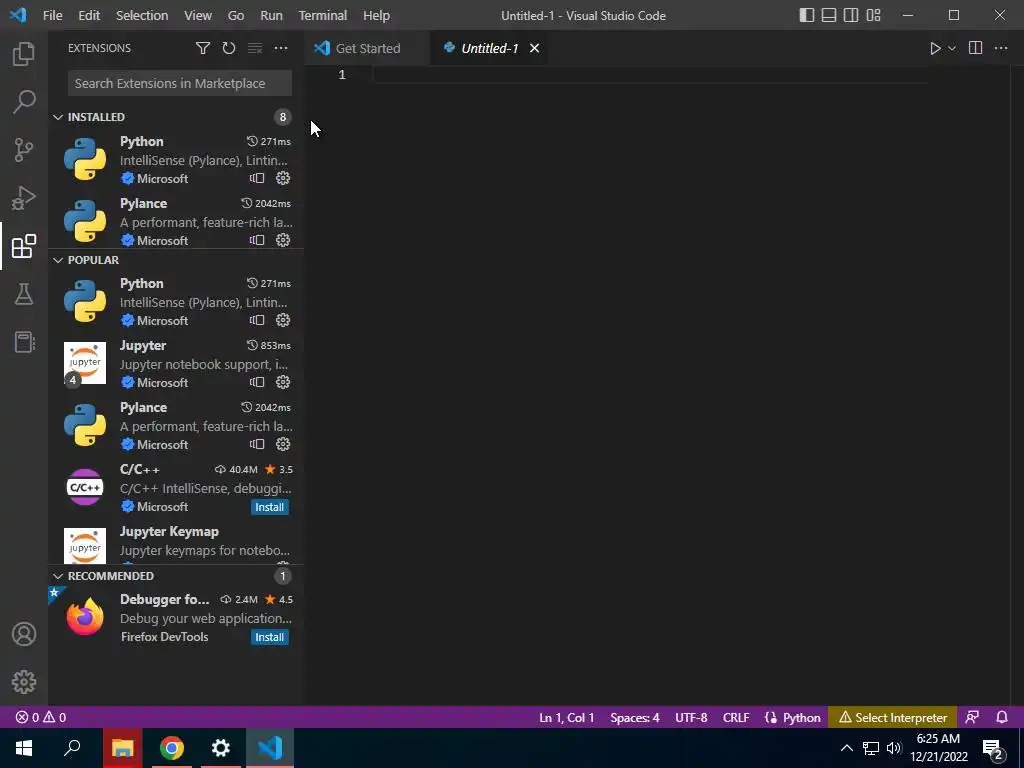Screen dimensions: 1024x768
Task: Click Search Extensions in Marketplace field
Action: 180,84
